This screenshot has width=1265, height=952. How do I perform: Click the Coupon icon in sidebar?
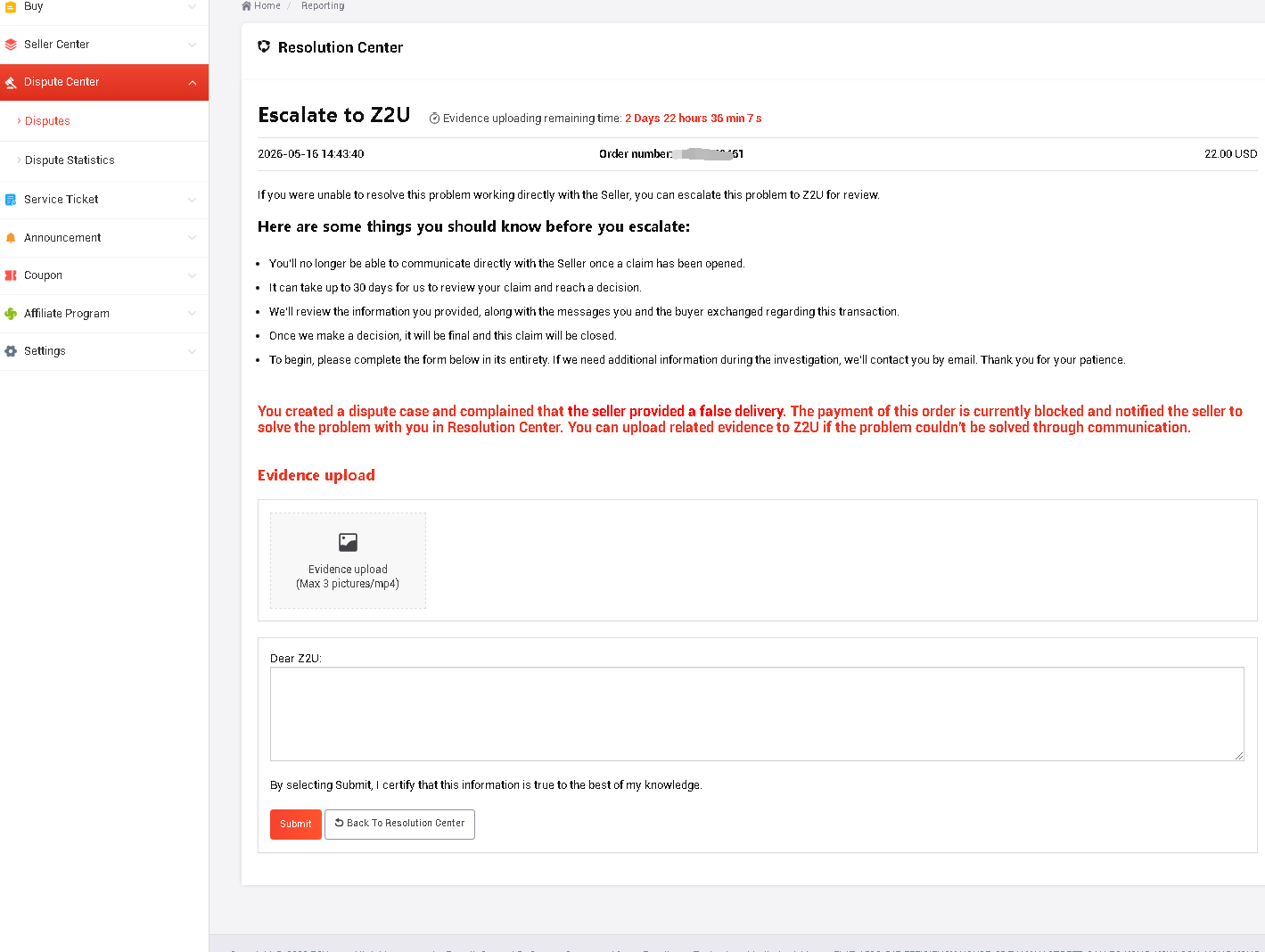click(x=11, y=275)
